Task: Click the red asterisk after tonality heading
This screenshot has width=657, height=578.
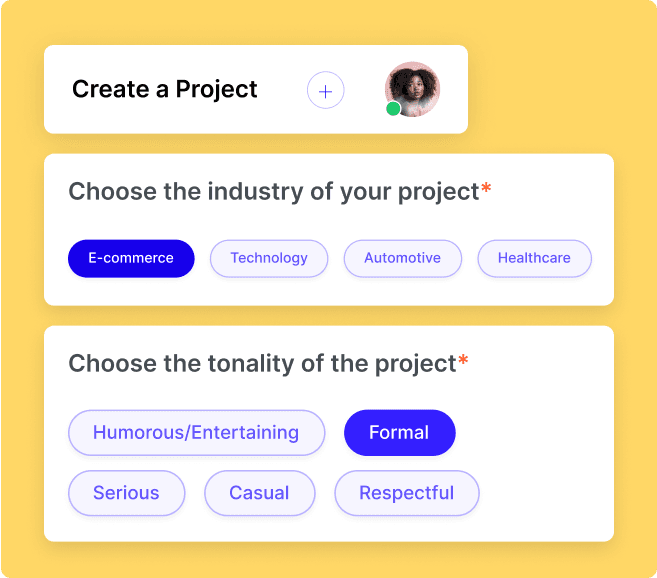Action: pyautogui.click(x=463, y=359)
